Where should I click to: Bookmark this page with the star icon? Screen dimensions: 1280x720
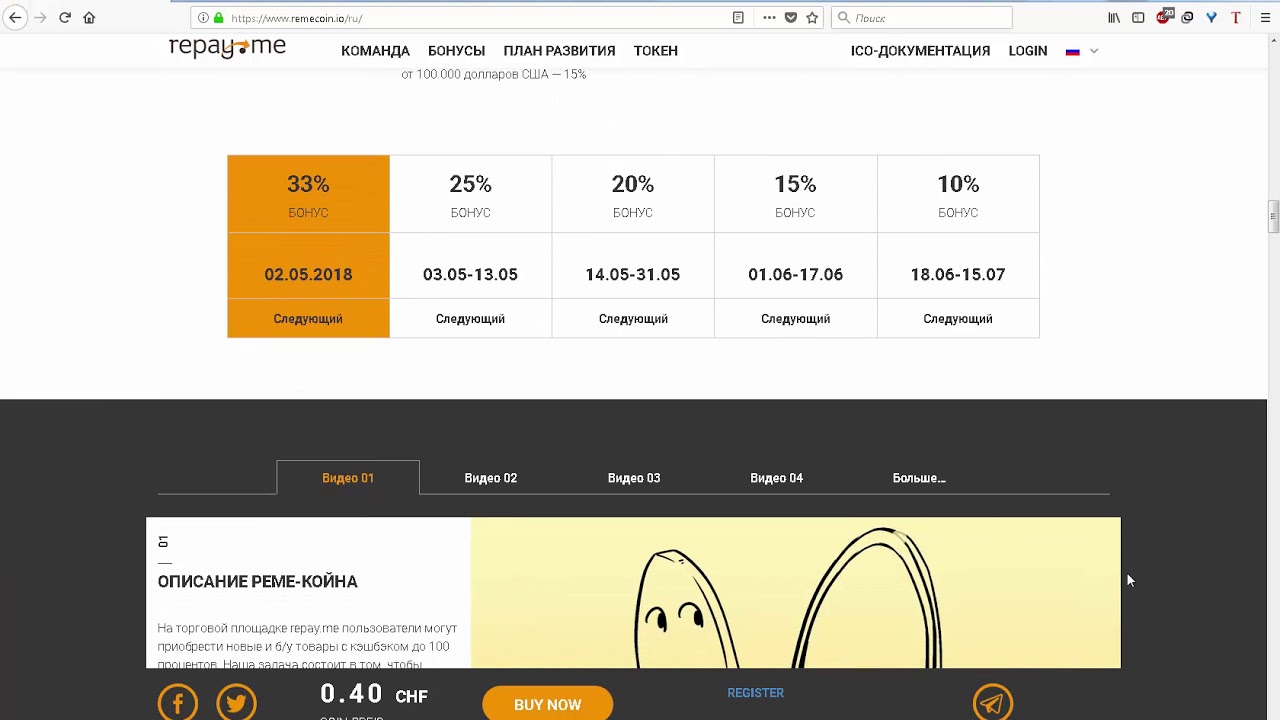pyautogui.click(x=812, y=18)
